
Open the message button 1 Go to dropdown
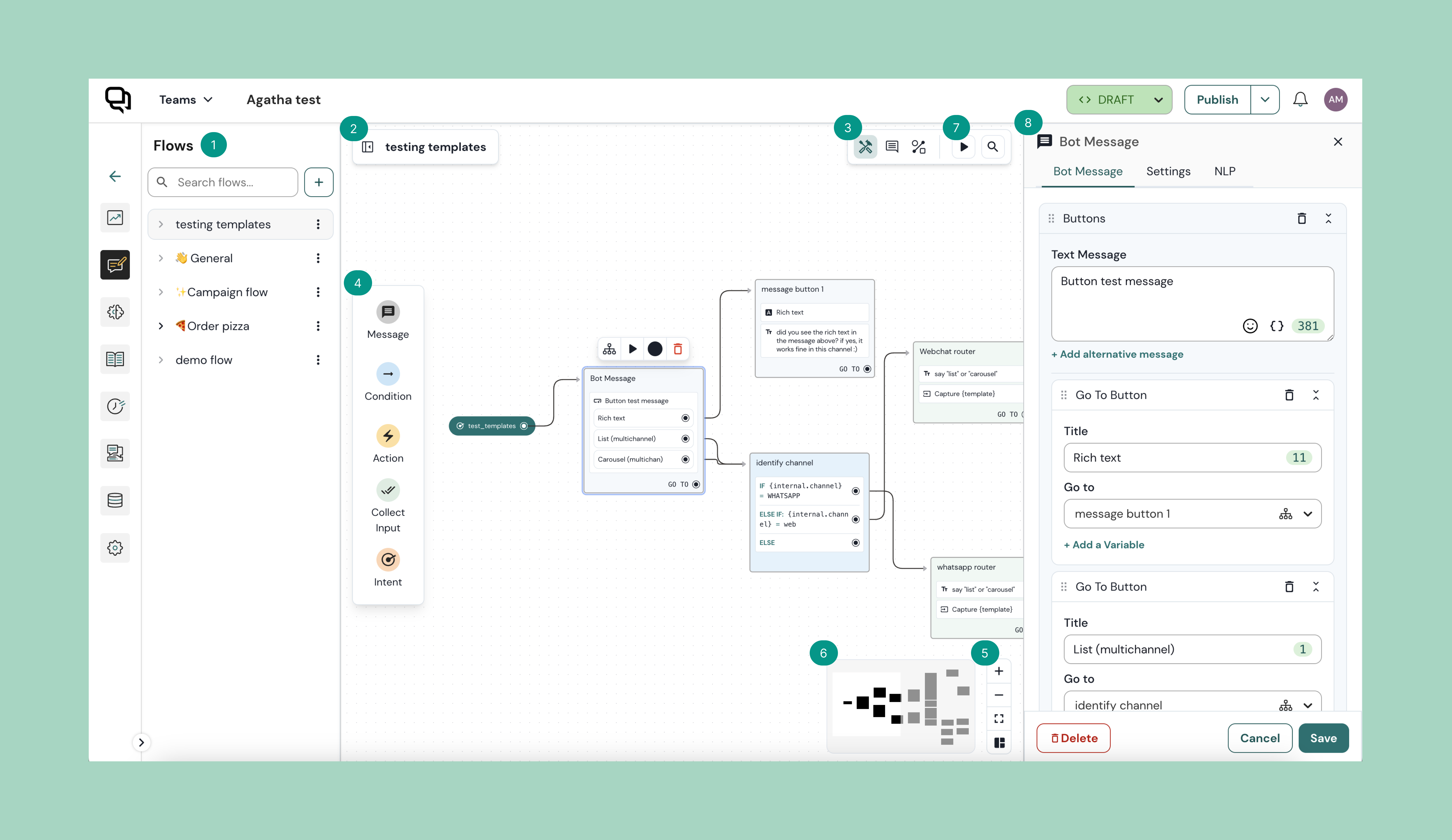[1307, 514]
